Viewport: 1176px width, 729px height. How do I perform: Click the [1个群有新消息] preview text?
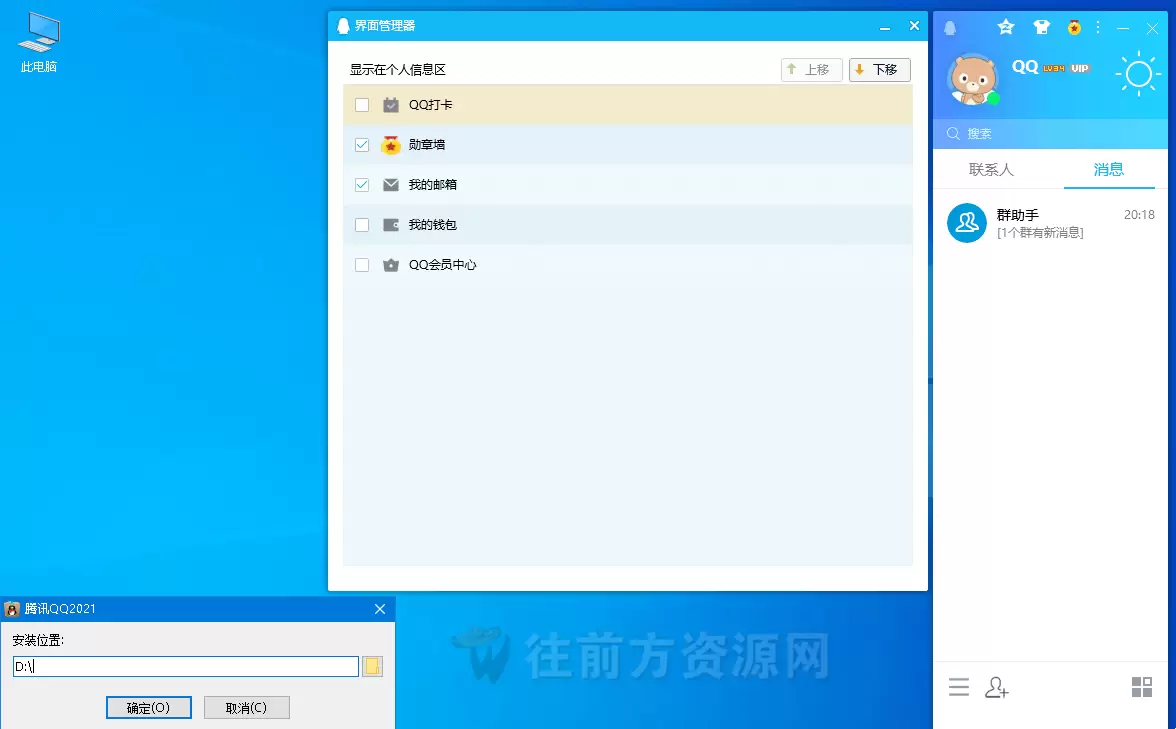point(1040,232)
